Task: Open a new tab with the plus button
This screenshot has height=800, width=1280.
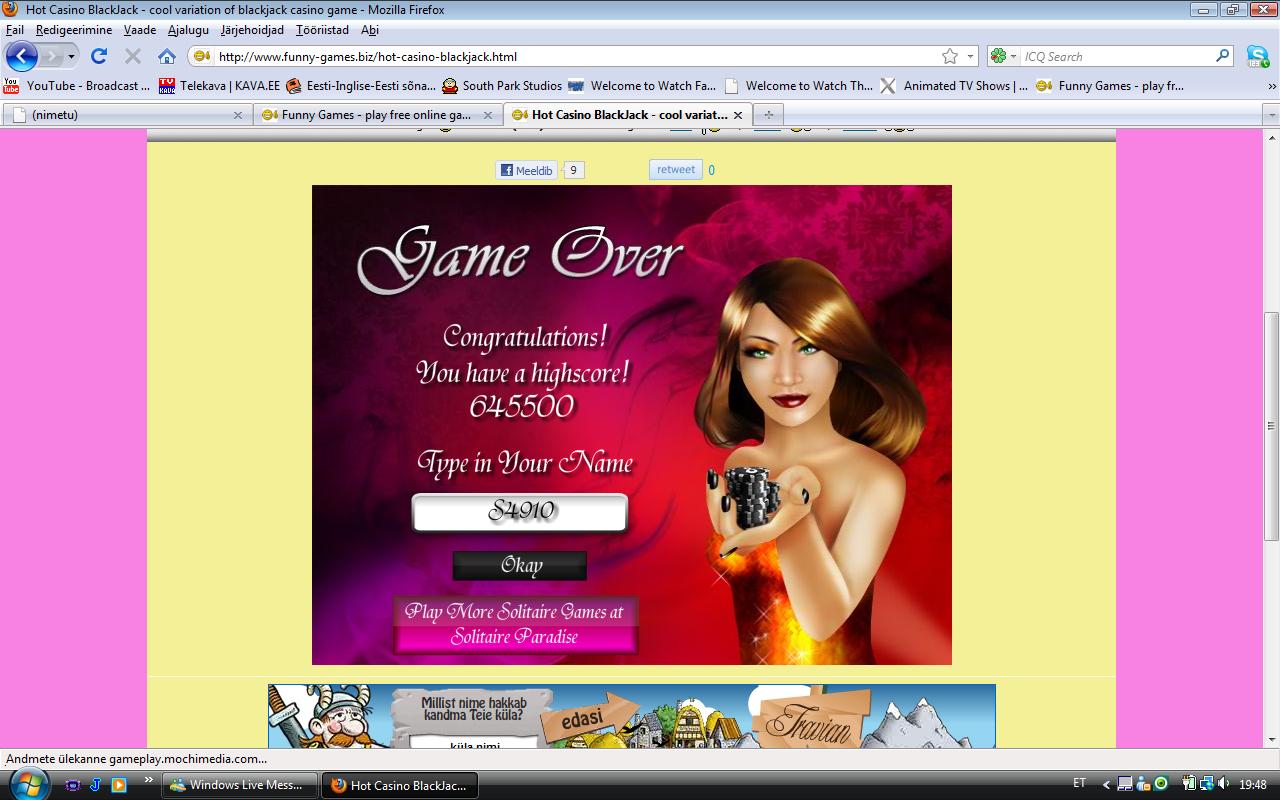Action: 768,114
